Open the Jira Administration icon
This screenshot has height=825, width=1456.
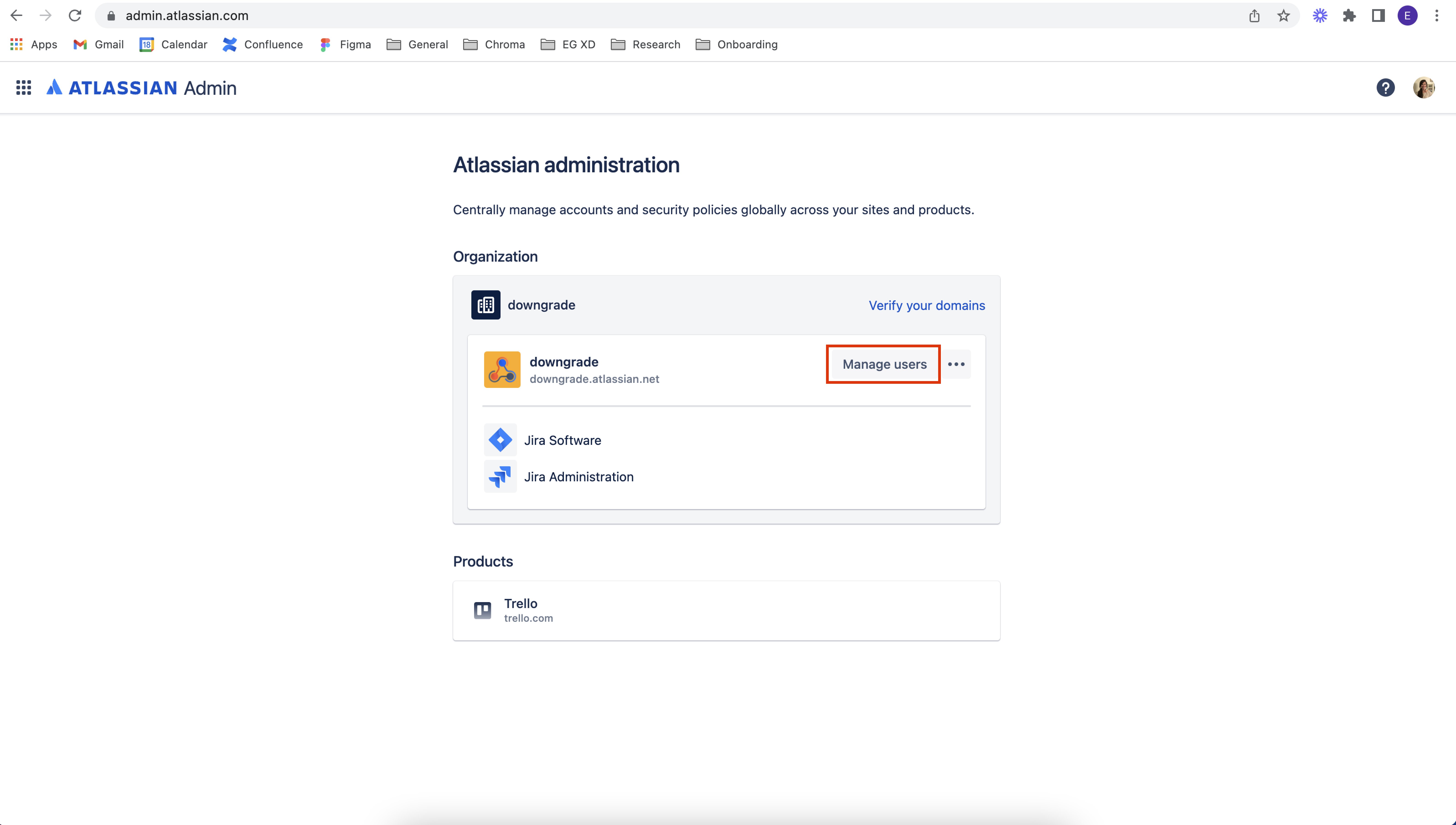pyautogui.click(x=500, y=477)
